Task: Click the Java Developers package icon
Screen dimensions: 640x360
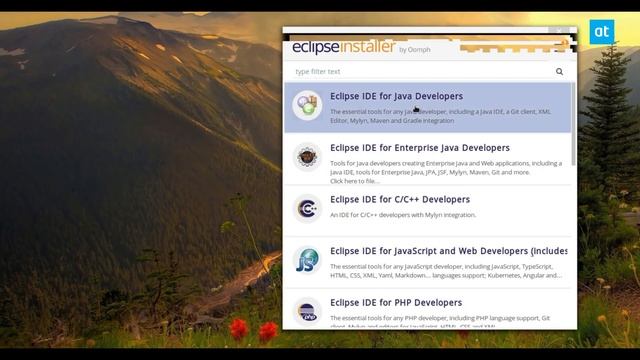Action: (x=307, y=105)
